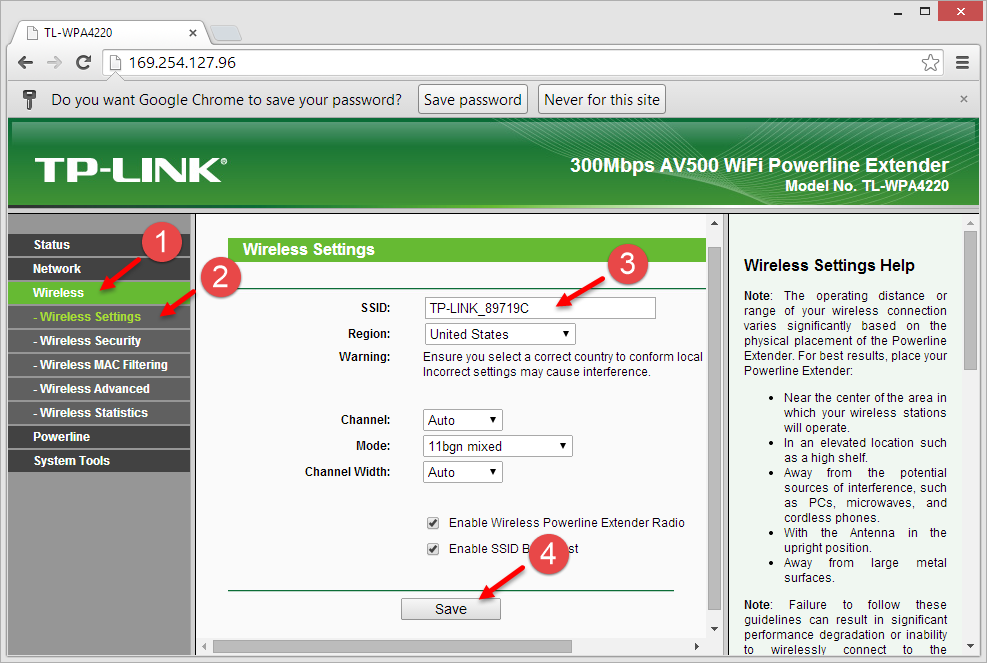
Task: Open a new browser tab
Action: 226,32
